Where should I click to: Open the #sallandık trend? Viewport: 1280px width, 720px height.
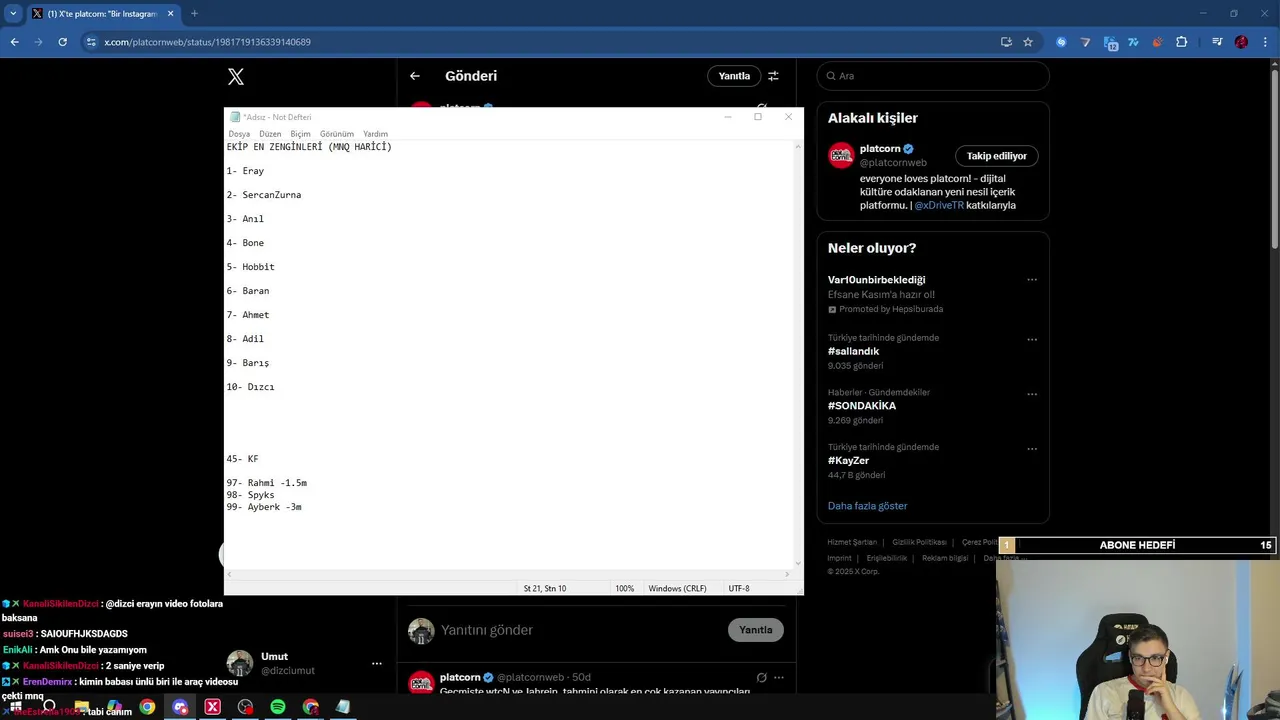(853, 351)
